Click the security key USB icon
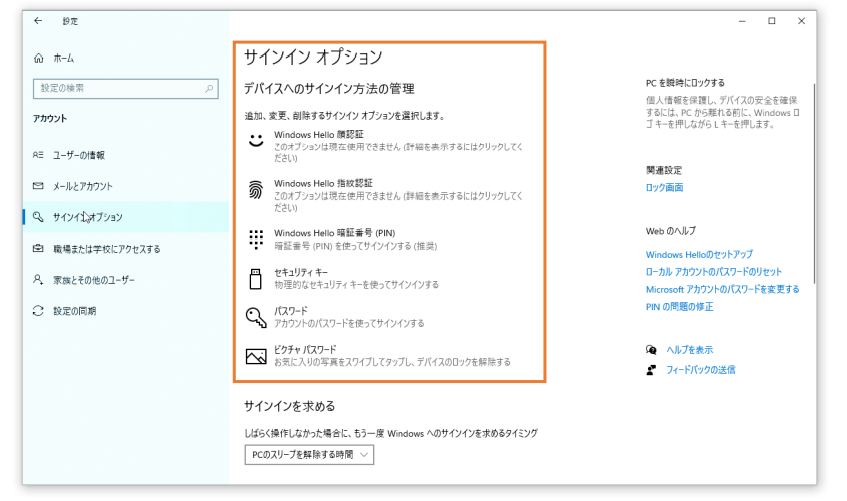The height and width of the screenshot is (501, 847). pyautogui.click(x=256, y=278)
